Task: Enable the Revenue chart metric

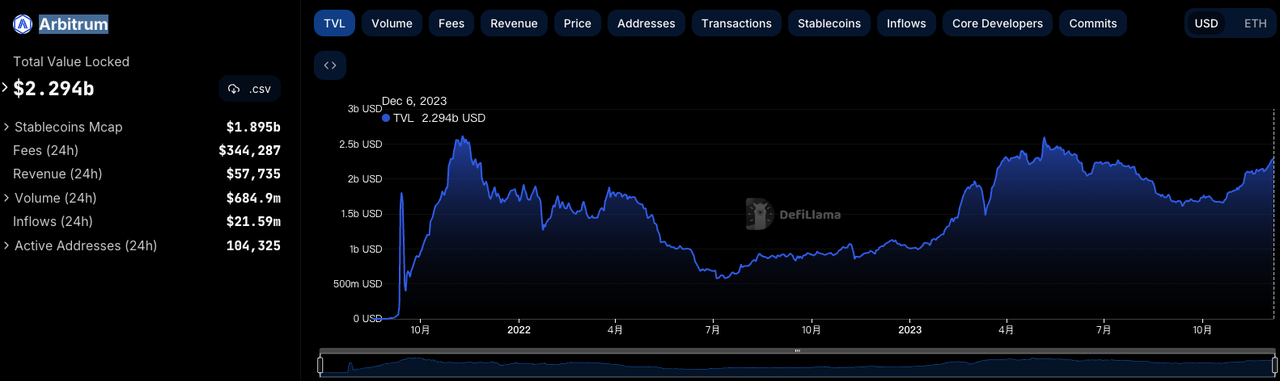Action: [514, 23]
